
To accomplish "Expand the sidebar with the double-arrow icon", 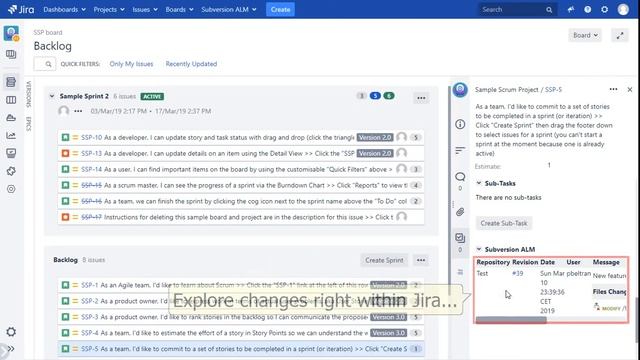I will 11,349.
